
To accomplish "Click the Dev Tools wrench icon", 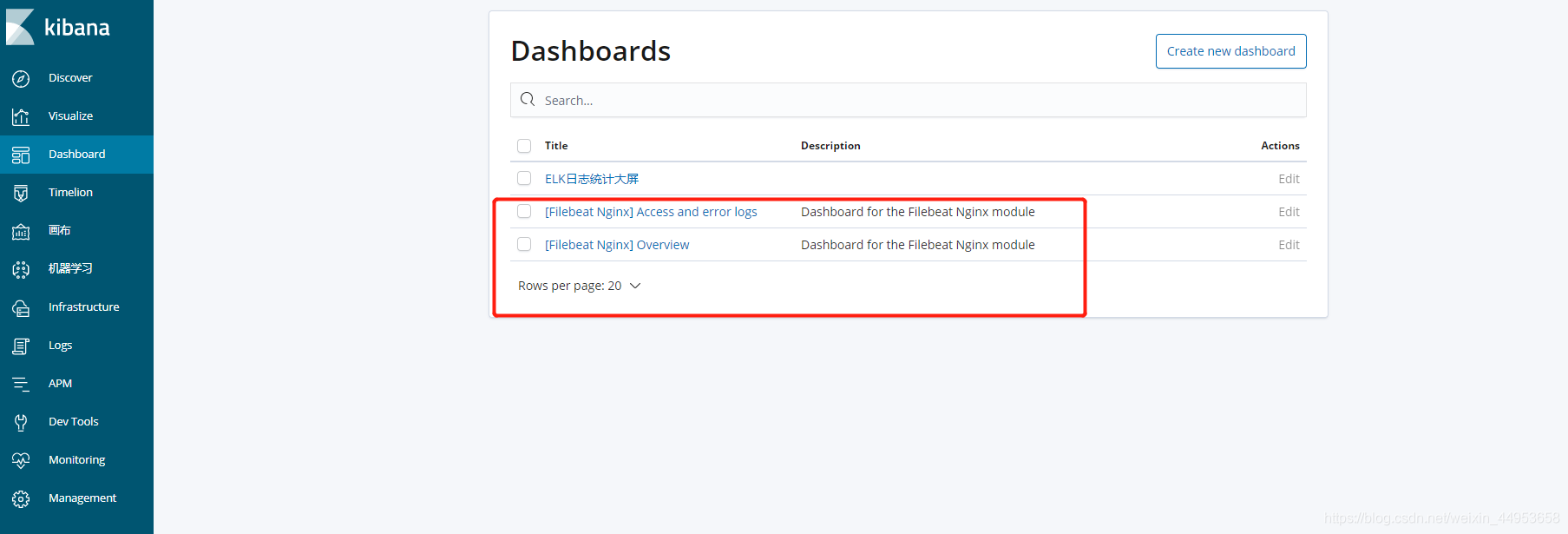I will 21,422.
